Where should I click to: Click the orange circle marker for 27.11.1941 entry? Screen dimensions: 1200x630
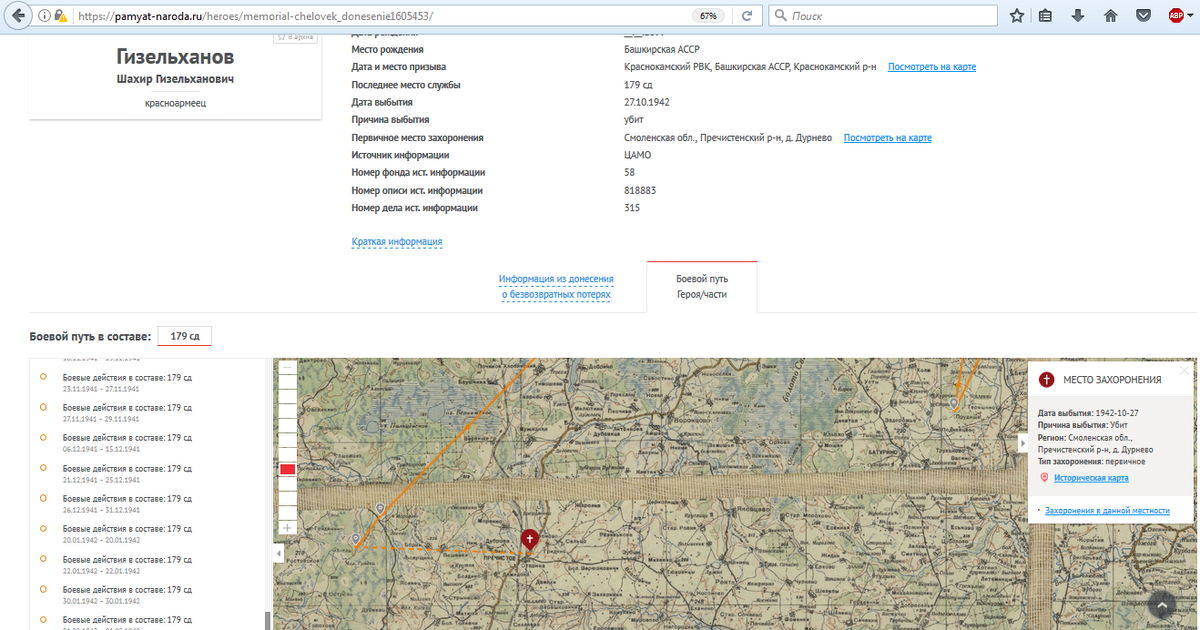[x=43, y=407]
